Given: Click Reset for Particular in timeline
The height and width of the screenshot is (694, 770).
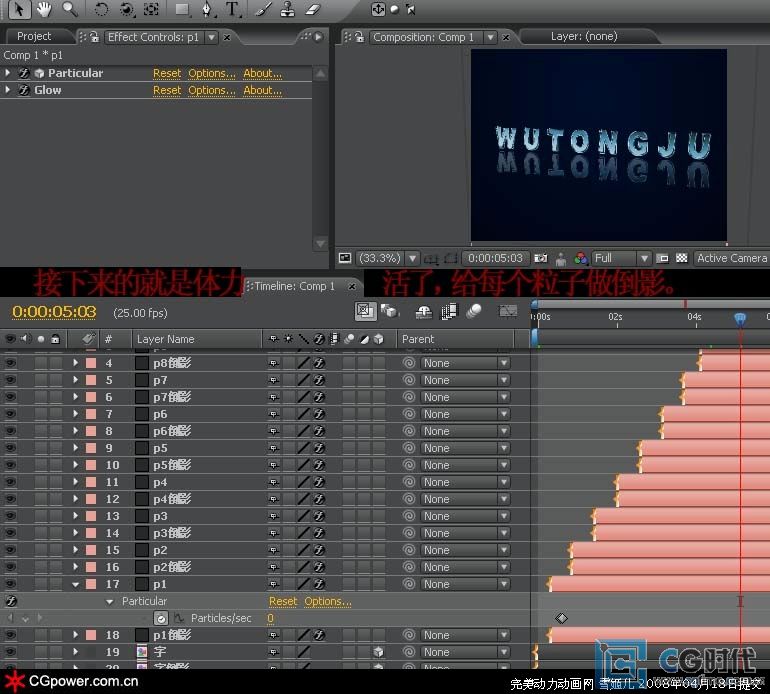Looking at the screenshot, I should coord(283,602).
